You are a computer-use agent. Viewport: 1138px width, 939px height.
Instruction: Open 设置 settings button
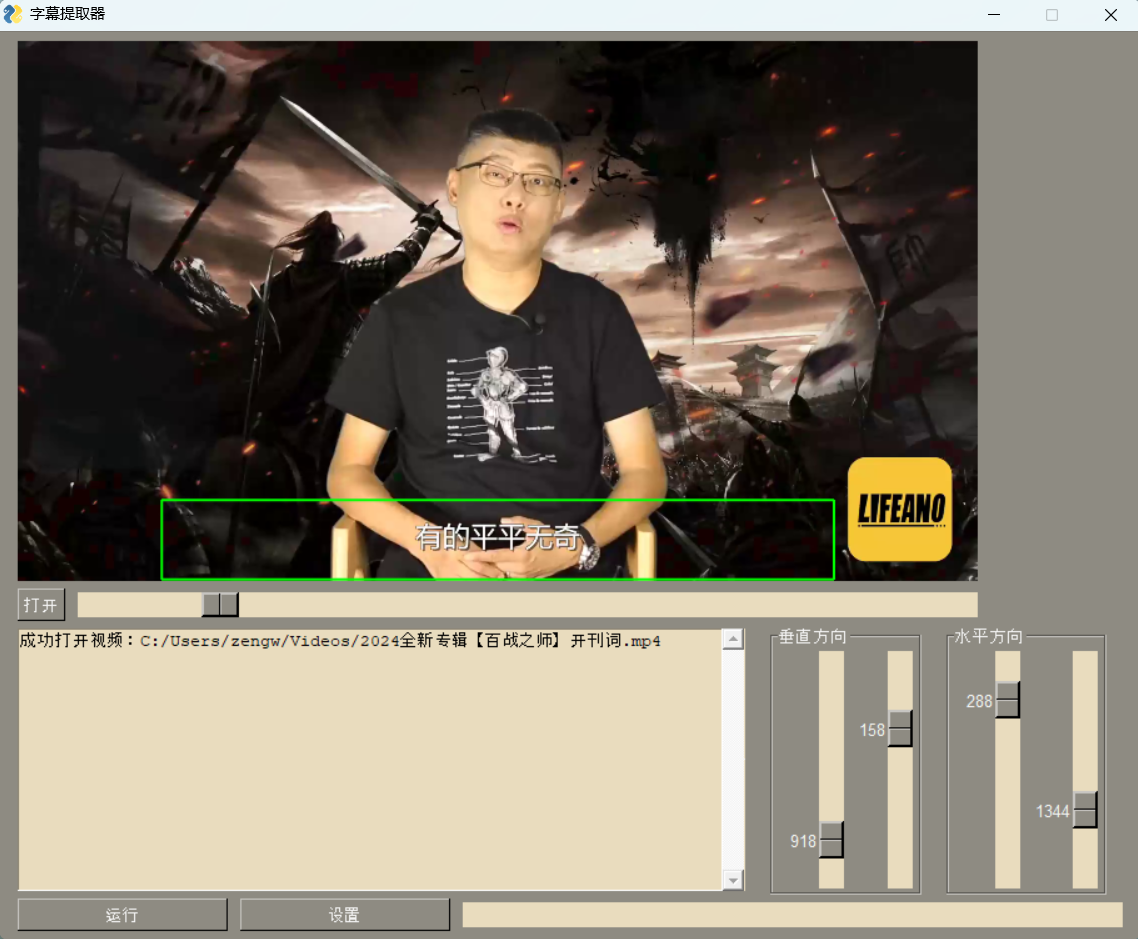pyautogui.click(x=344, y=915)
